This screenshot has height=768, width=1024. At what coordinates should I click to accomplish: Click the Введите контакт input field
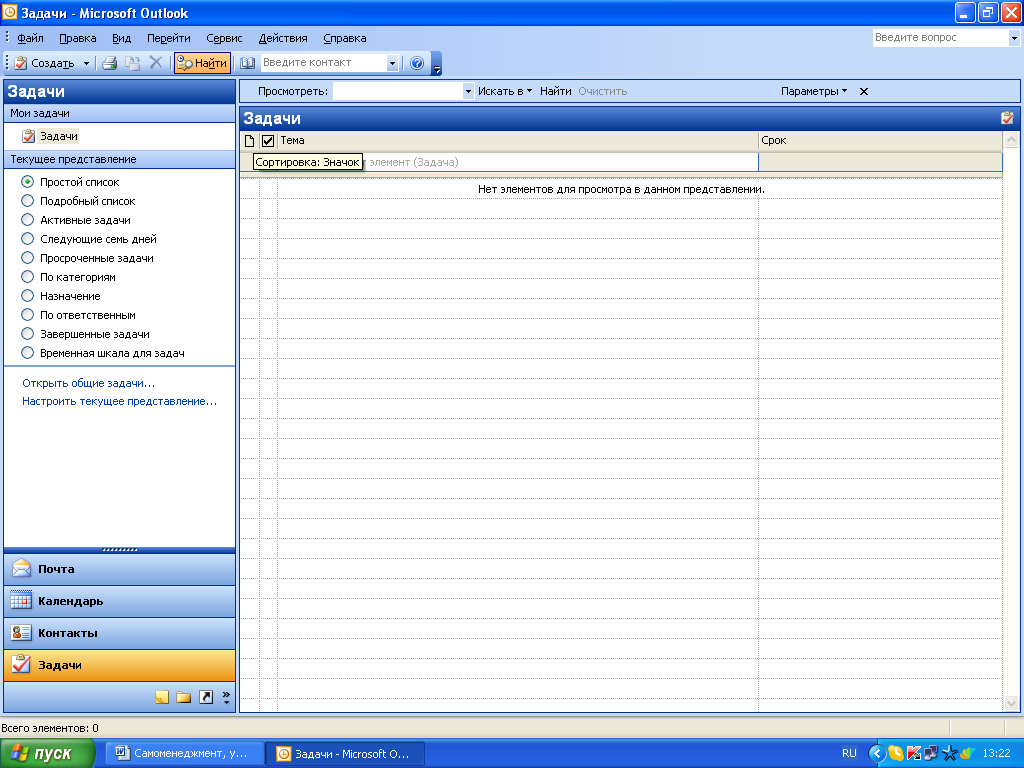pyautogui.click(x=323, y=63)
